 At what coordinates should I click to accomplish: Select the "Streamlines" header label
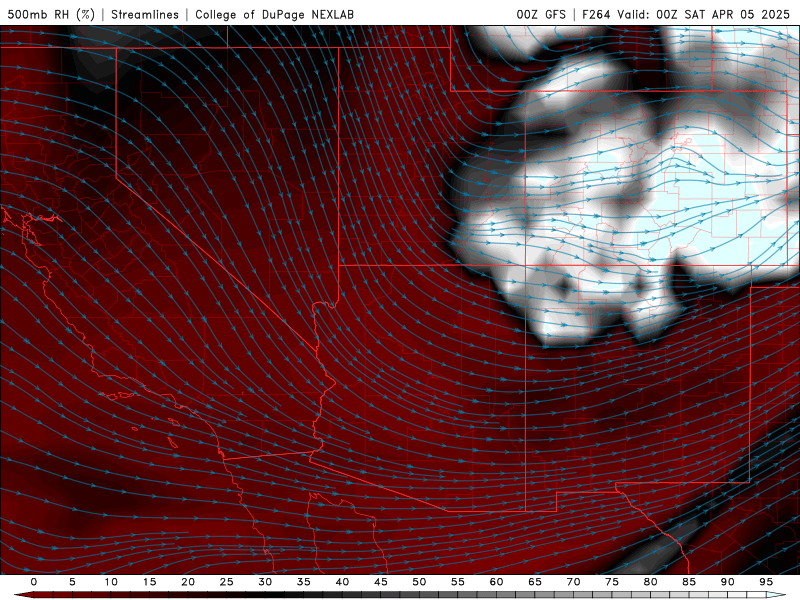point(145,15)
